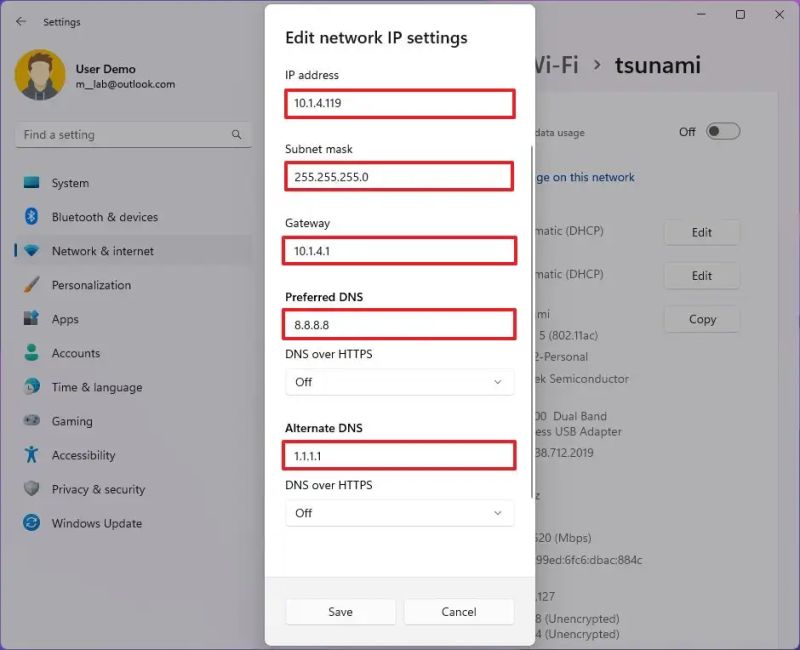Viewport: 800px width, 650px height.
Task: Open Gaming settings
Action: click(72, 421)
